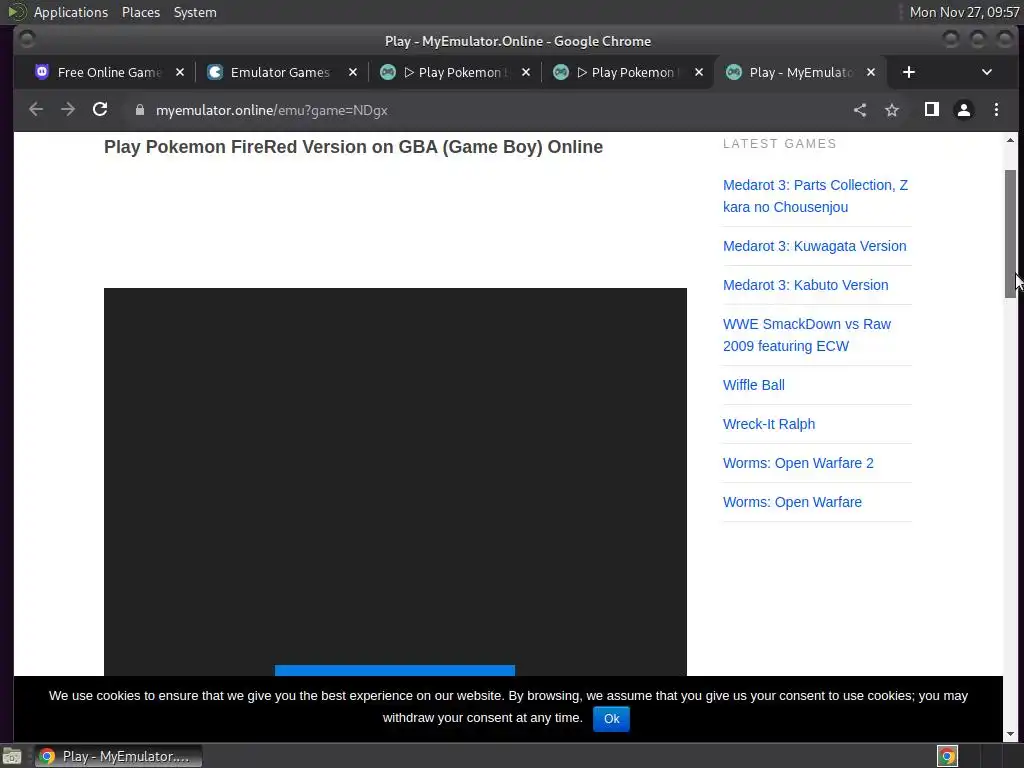Open a new tab with the plus button
Image resolution: width=1024 pixels, height=768 pixels.
click(x=909, y=72)
